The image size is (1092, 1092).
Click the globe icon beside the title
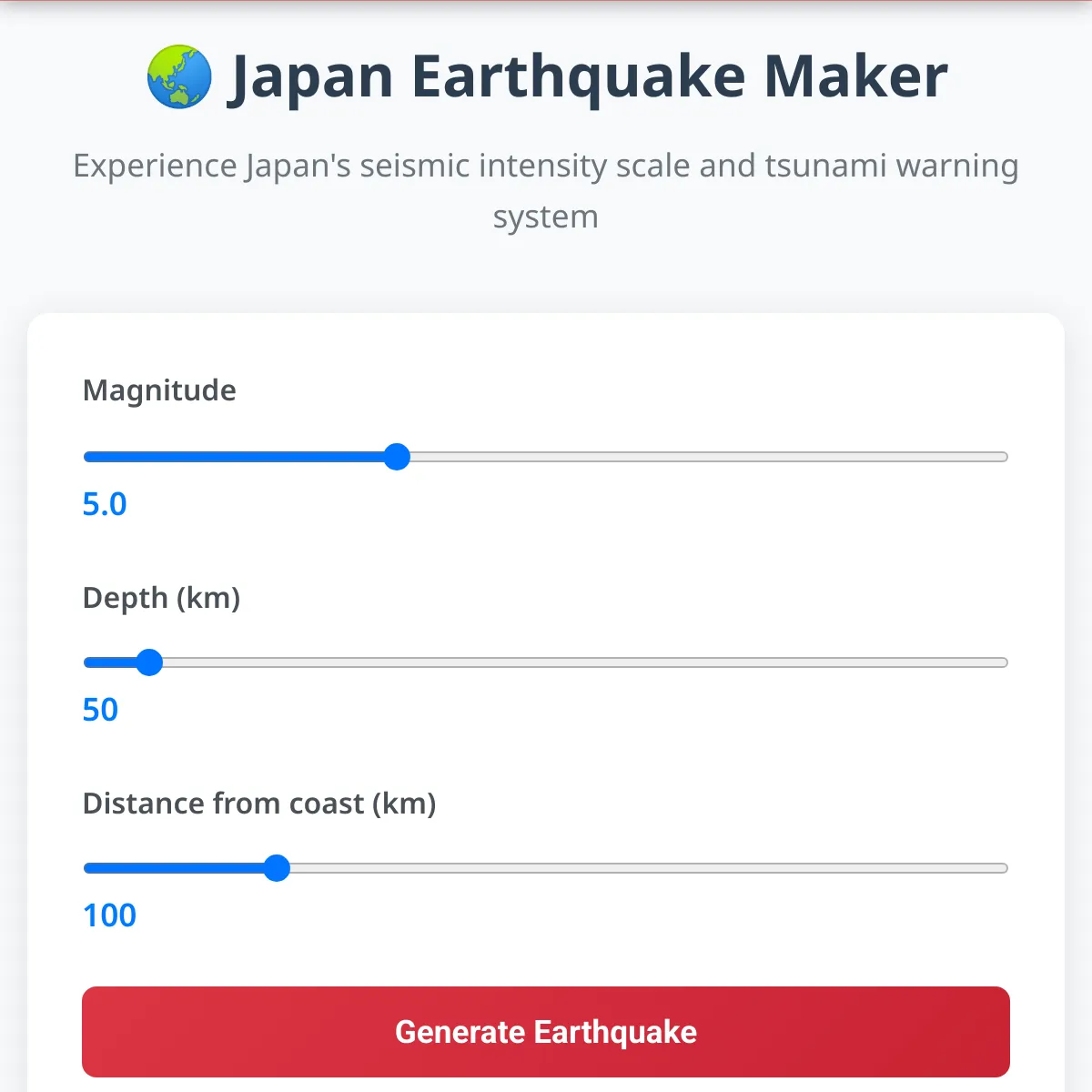click(179, 76)
